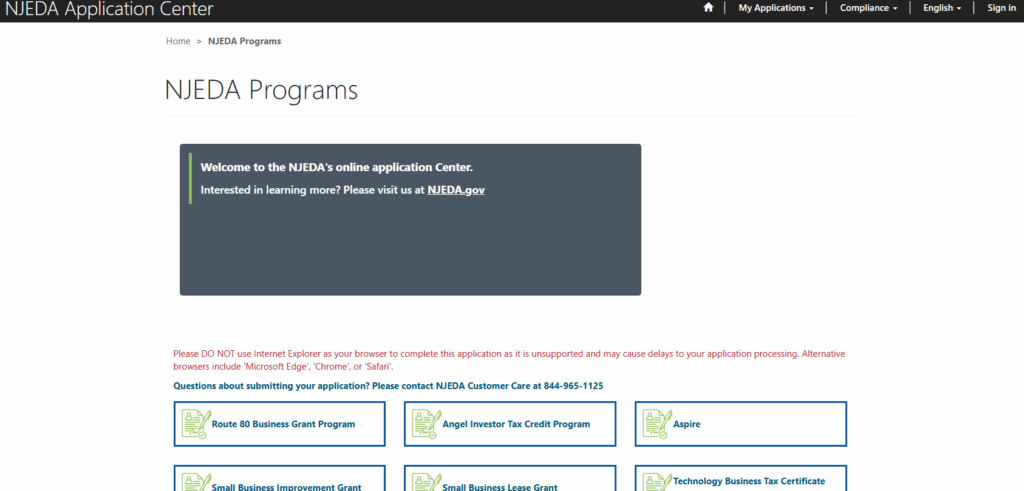Click the NJEDA Programs page heading
The width and height of the screenshot is (1024, 491).
(261, 89)
